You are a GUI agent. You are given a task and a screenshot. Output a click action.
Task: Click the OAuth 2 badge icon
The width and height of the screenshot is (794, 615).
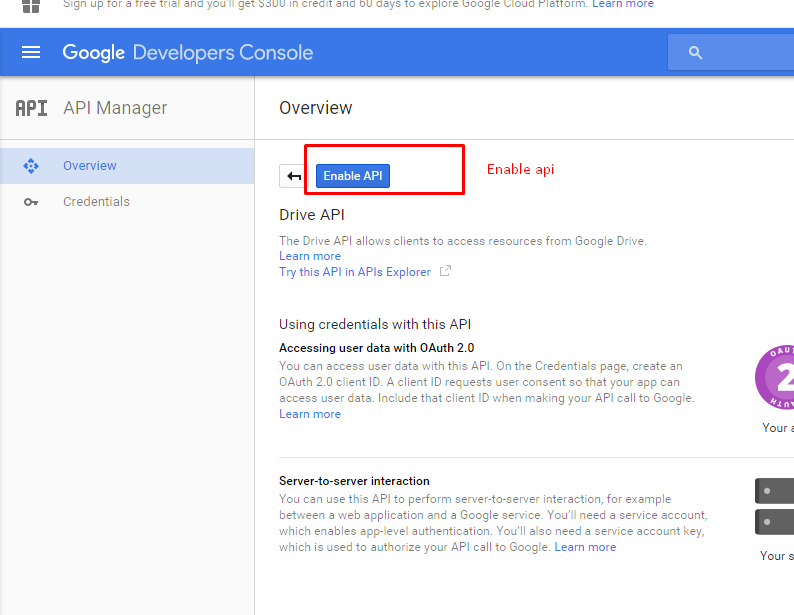coord(775,377)
